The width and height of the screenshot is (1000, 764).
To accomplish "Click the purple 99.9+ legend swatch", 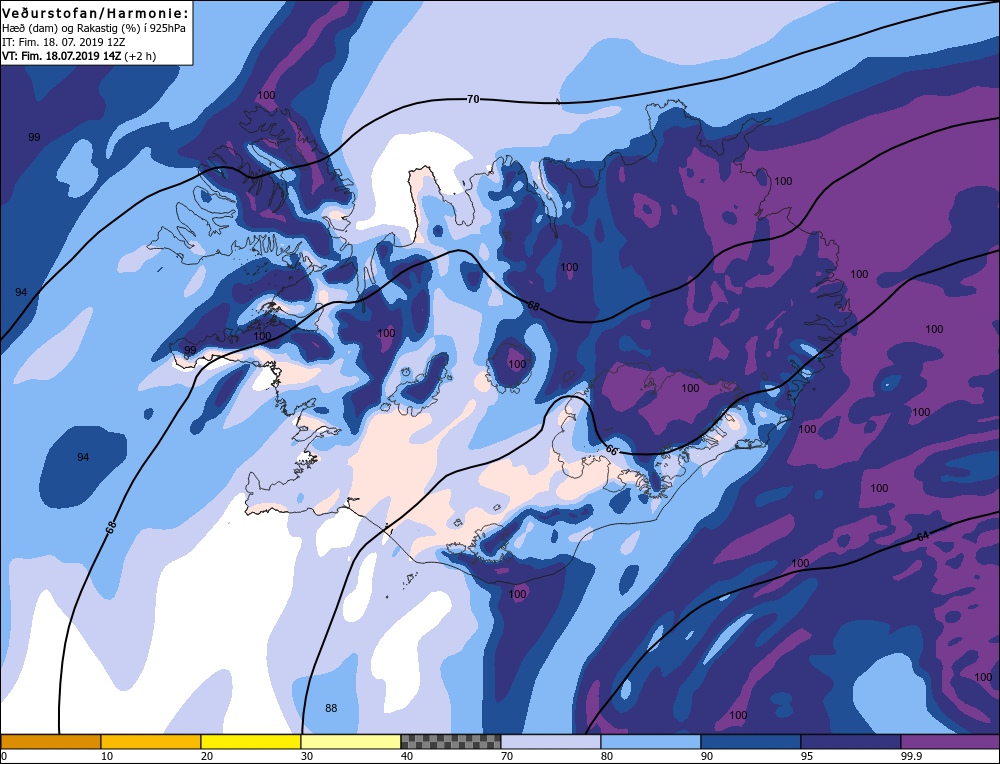I will [950, 741].
